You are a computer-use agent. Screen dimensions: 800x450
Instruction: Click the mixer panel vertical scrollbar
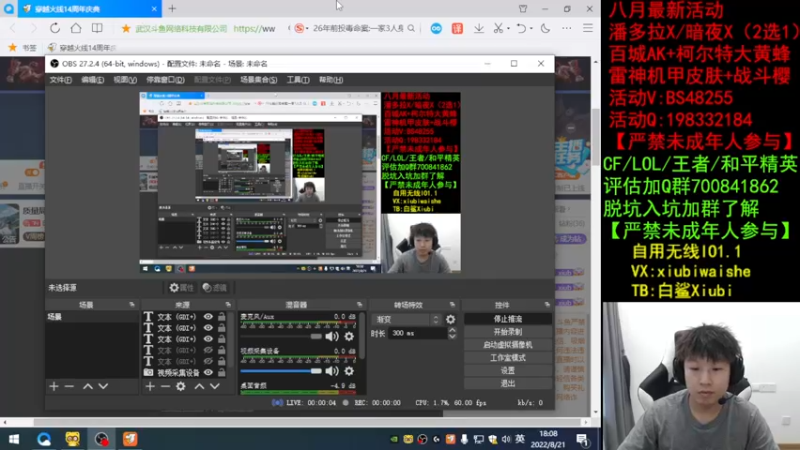(x=362, y=337)
